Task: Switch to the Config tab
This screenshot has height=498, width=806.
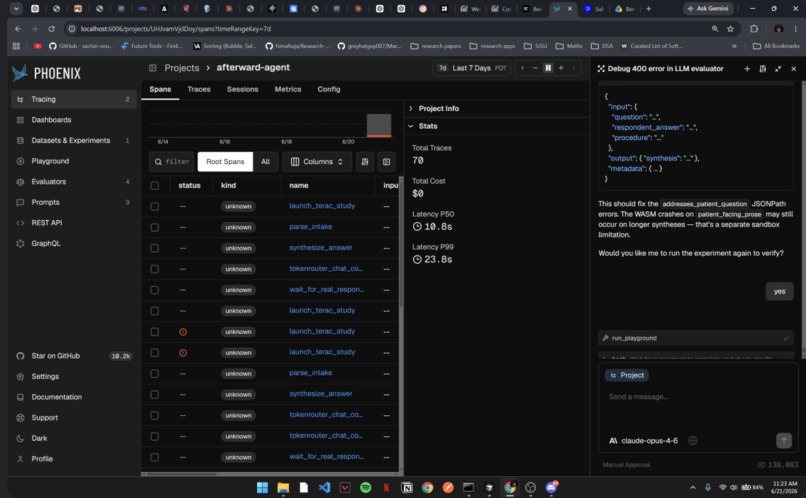Action: (x=328, y=89)
